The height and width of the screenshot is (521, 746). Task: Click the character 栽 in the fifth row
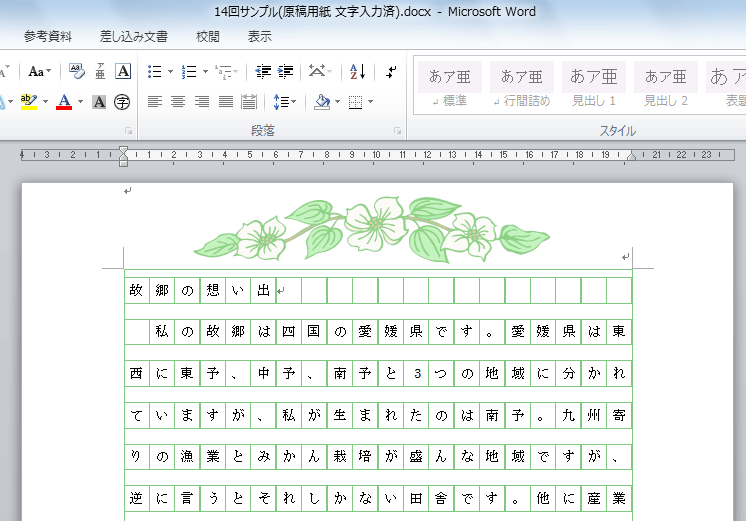tap(340, 457)
